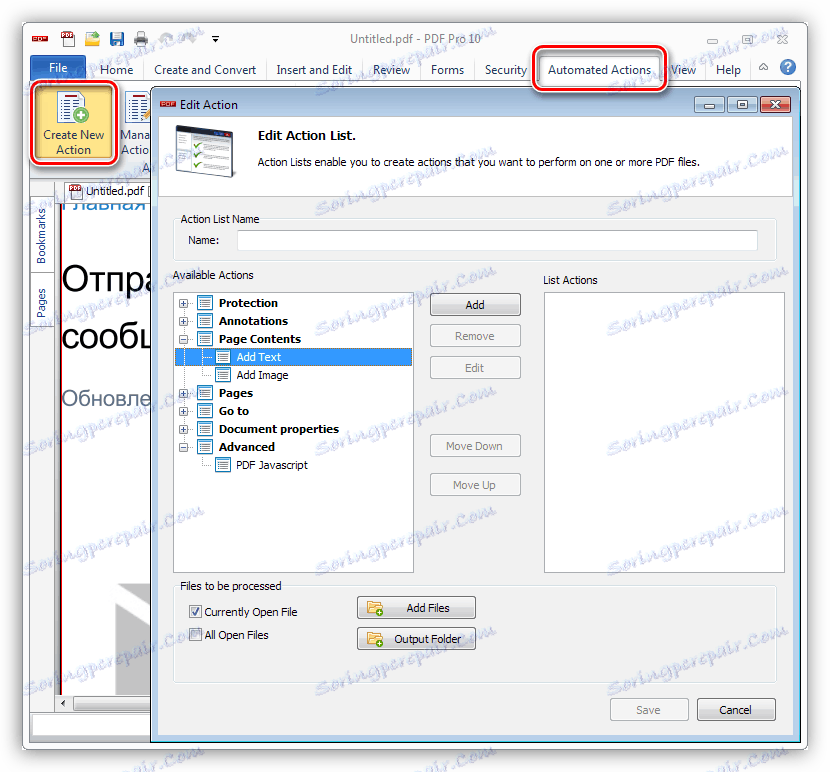Open the File menu tab
Screen dimensions: 830x772
(58, 68)
